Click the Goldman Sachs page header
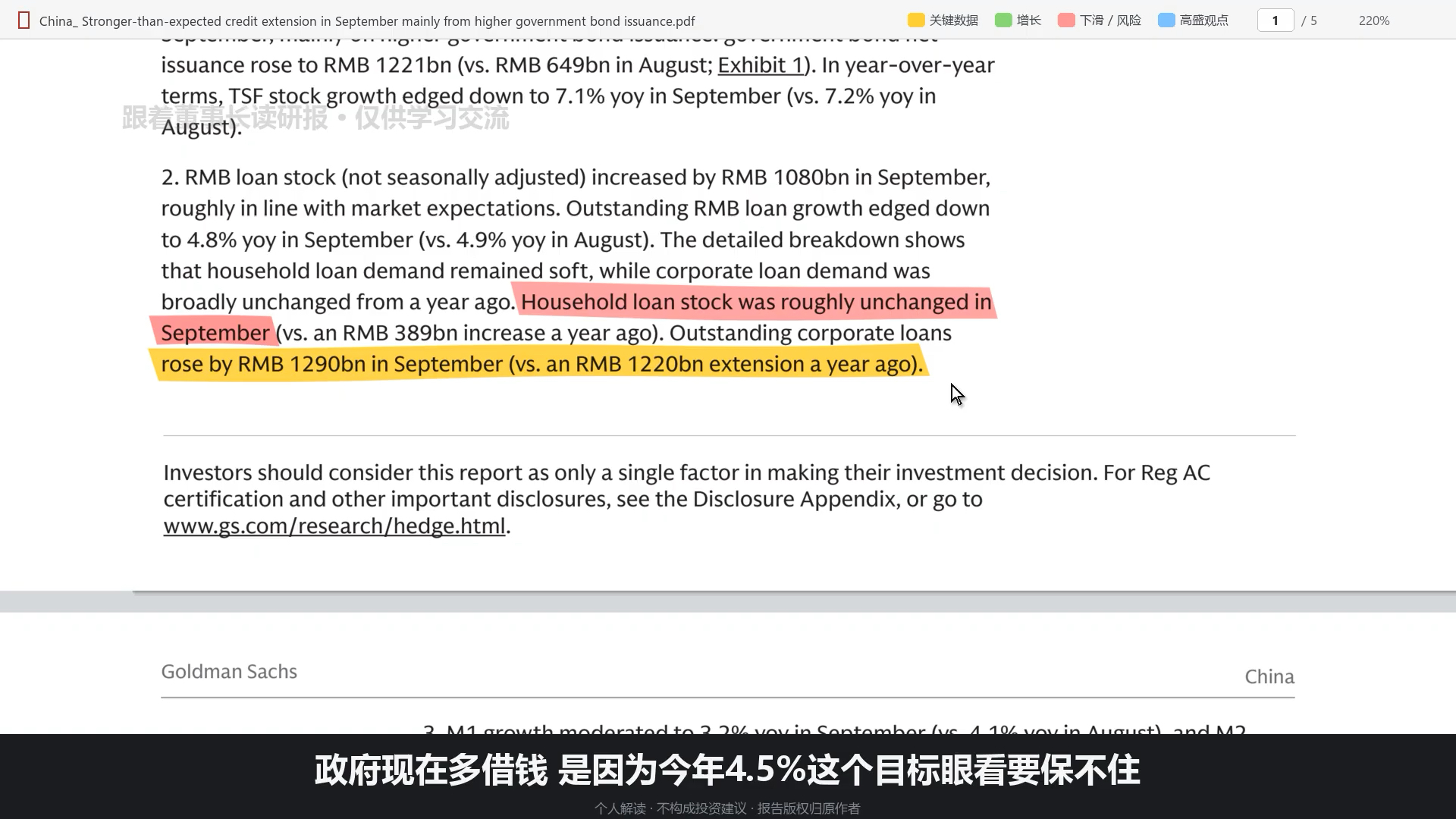The image size is (1456, 819). (x=229, y=672)
